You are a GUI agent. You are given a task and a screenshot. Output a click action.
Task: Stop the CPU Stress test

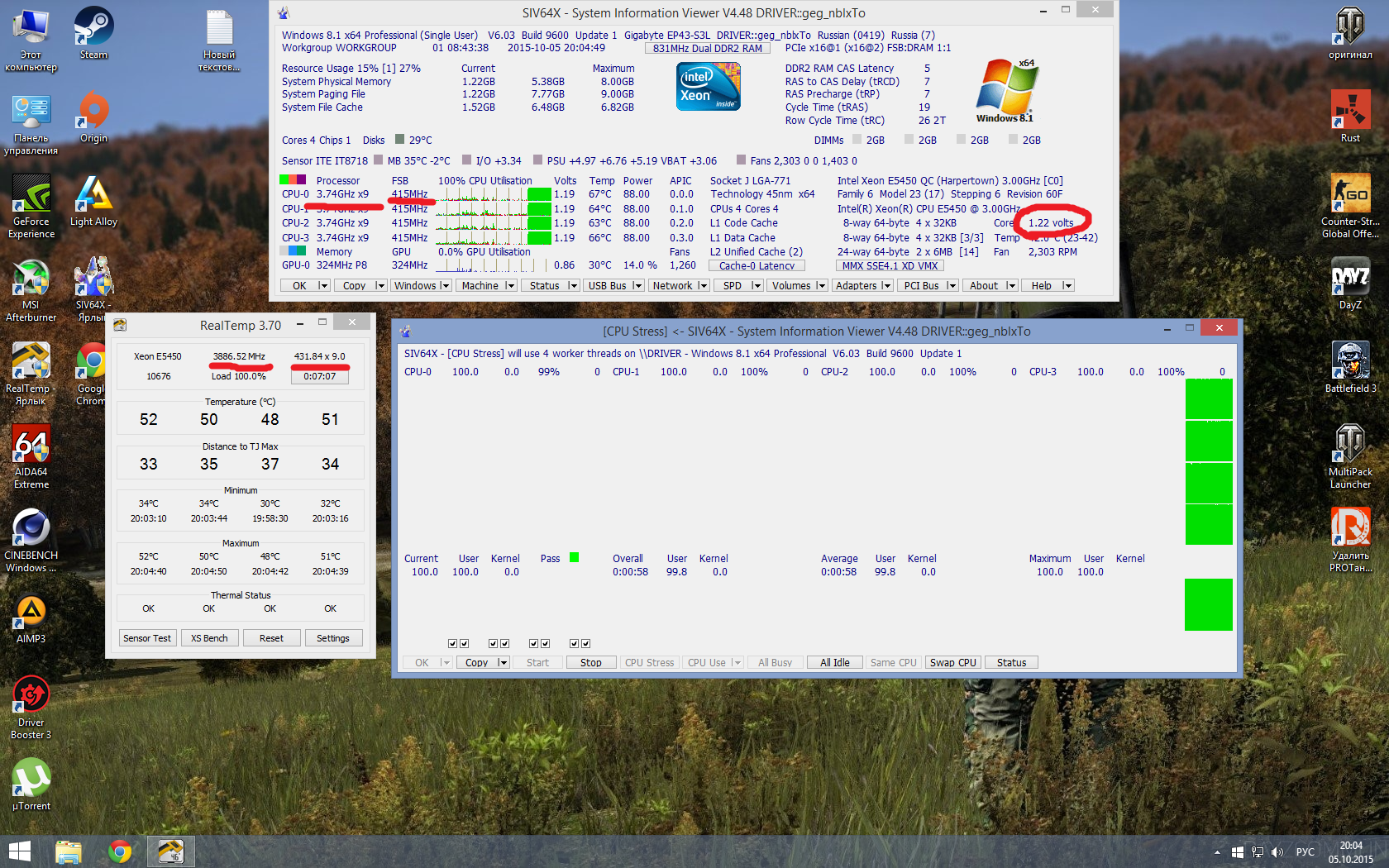591,663
